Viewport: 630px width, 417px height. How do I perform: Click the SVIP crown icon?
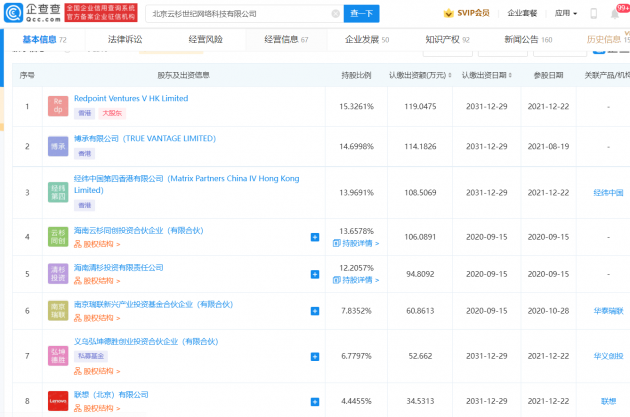click(448, 13)
